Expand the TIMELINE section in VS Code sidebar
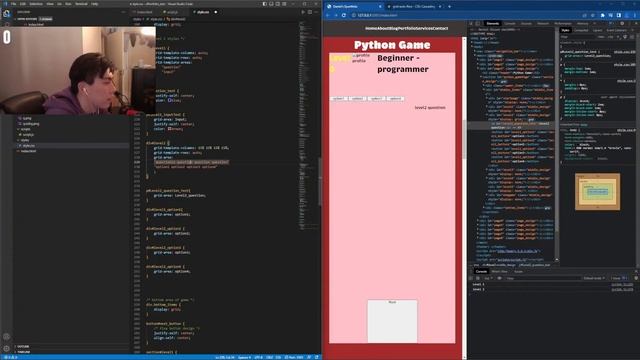Screen dimensions: 640x360 point(23,351)
